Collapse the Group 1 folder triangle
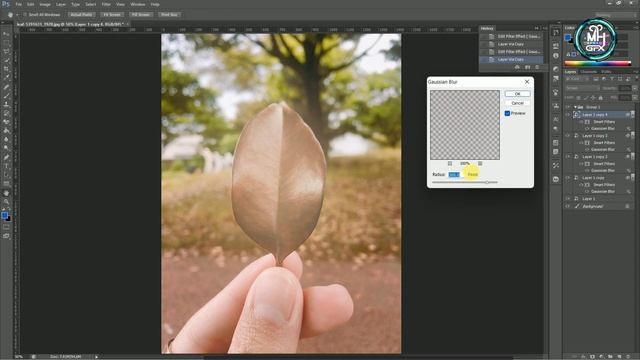Screen dimensions: 640x360 point(575,107)
